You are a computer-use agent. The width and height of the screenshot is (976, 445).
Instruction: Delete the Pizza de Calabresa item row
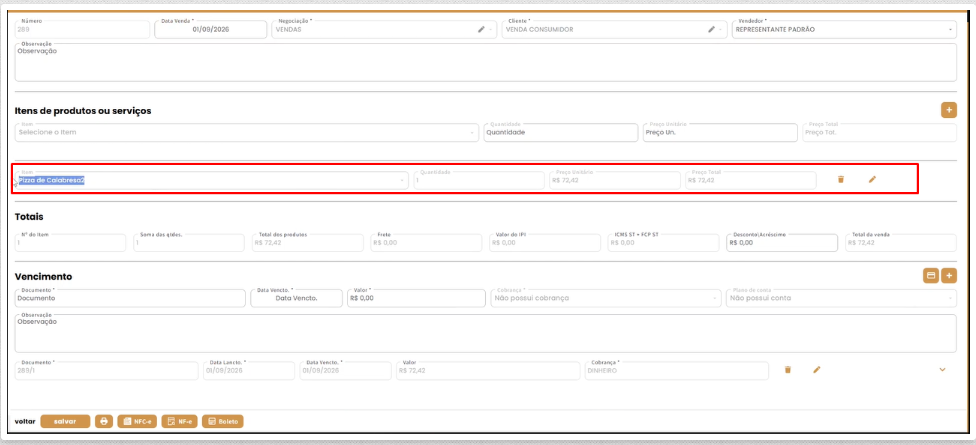click(x=841, y=179)
